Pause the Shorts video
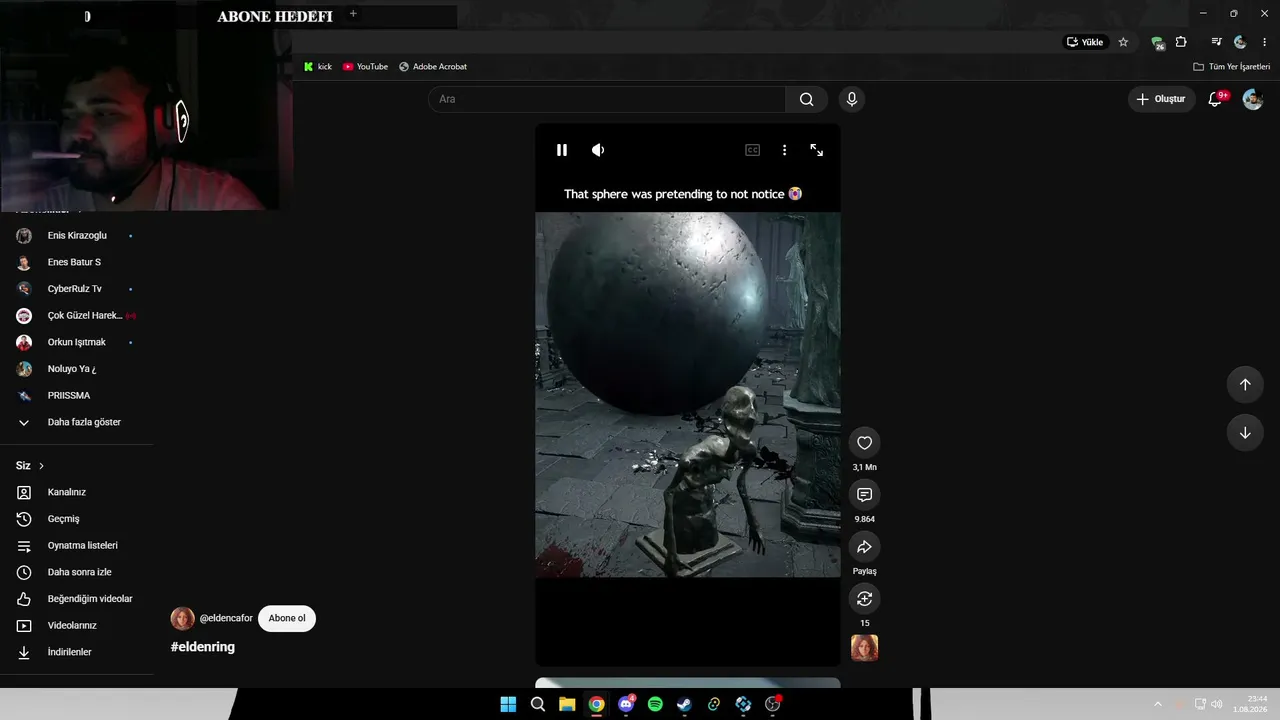The image size is (1280, 720). (562, 150)
